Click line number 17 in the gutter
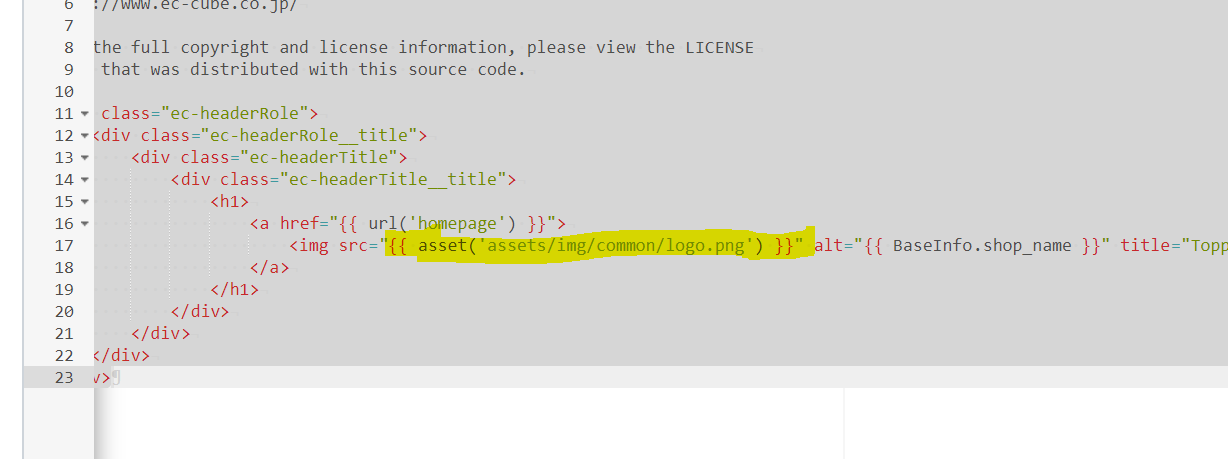The height and width of the screenshot is (459, 1228). 65,245
